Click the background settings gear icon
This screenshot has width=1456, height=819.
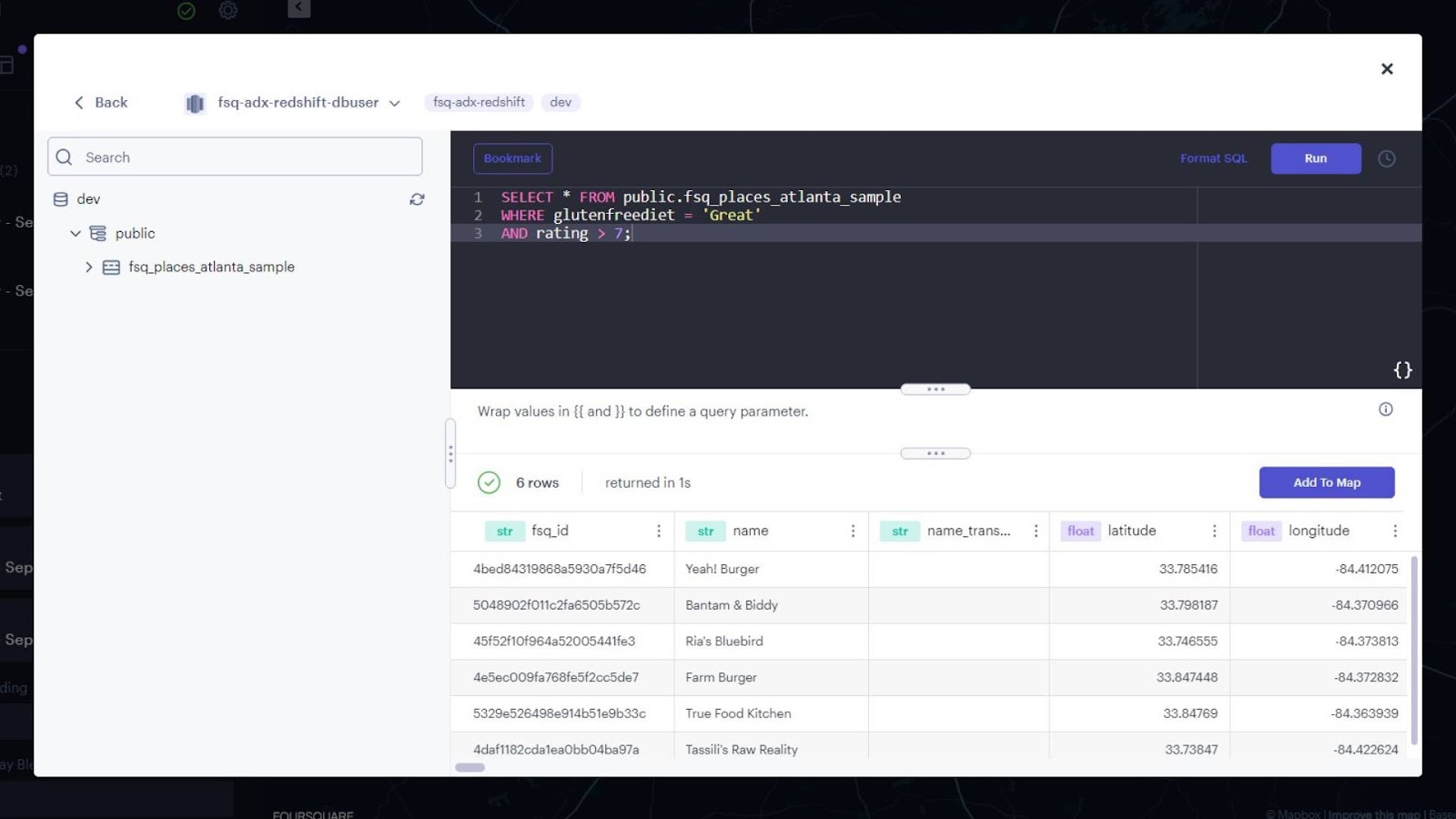pyautogui.click(x=228, y=11)
